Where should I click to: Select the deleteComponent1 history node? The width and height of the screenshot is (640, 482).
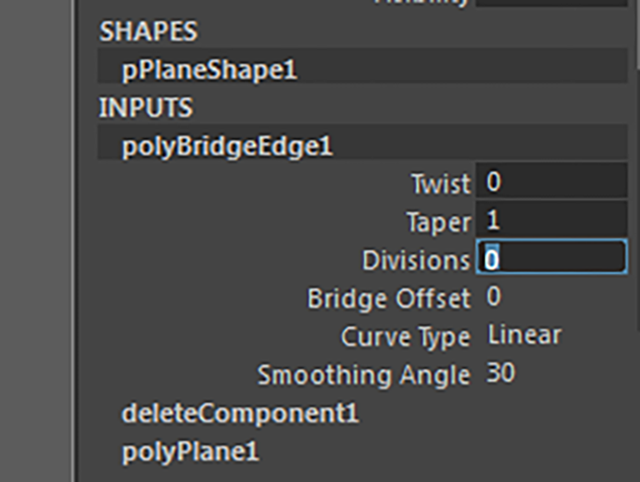(240, 412)
